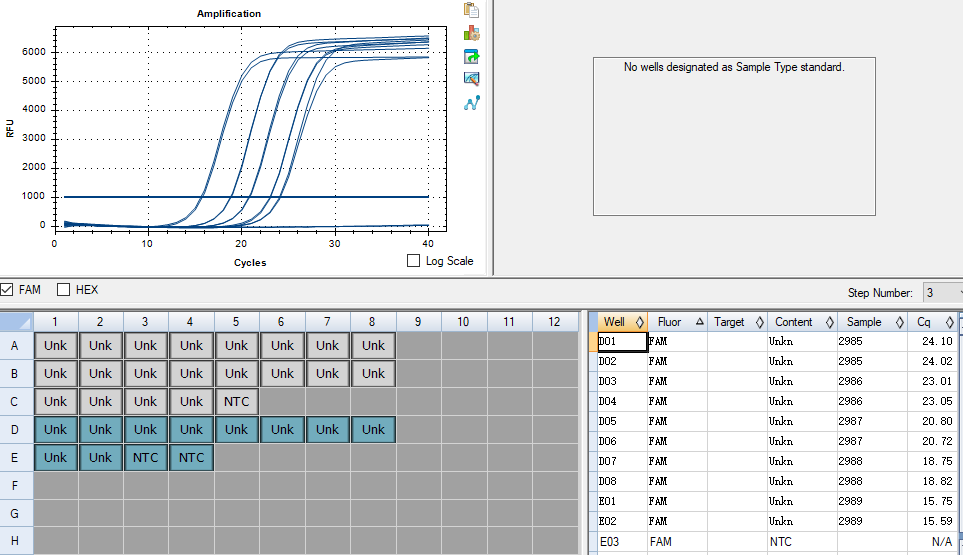Select plate column 8 header
Viewport: 963px width, 555px height.
(x=373, y=322)
